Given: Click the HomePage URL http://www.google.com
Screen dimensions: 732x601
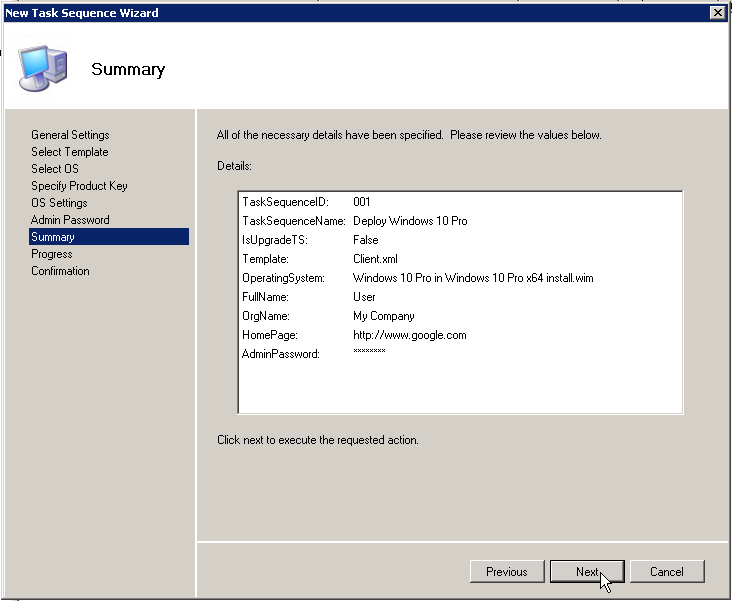Looking at the screenshot, I should [409, 335].
